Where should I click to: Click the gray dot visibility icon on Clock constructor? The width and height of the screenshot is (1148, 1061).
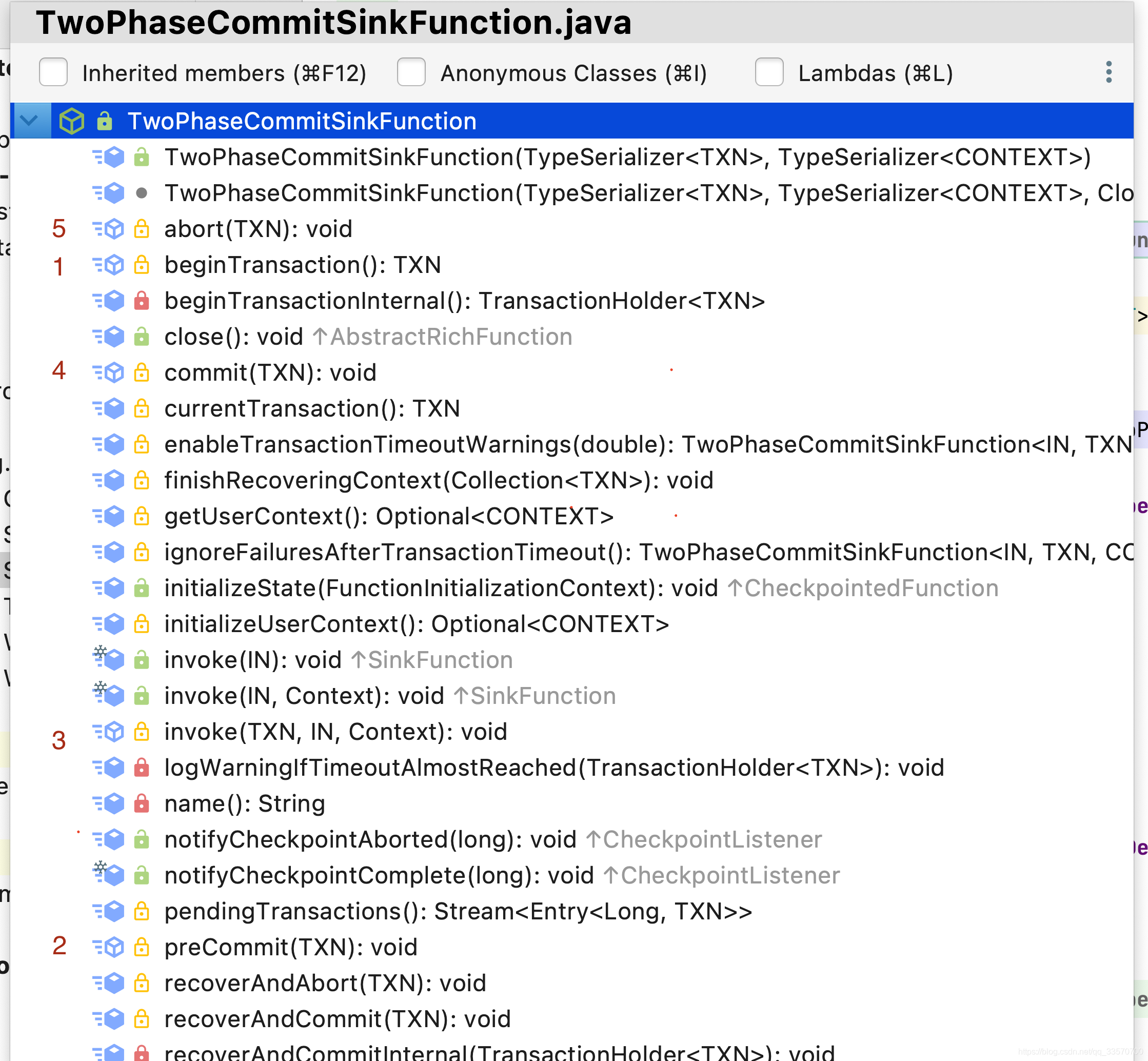point(142,193)
